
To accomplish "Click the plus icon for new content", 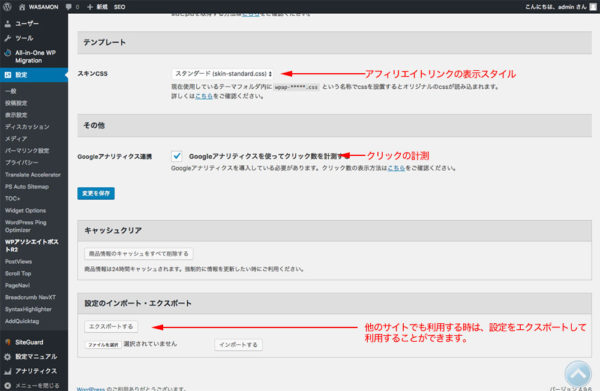I will [90, 7].
